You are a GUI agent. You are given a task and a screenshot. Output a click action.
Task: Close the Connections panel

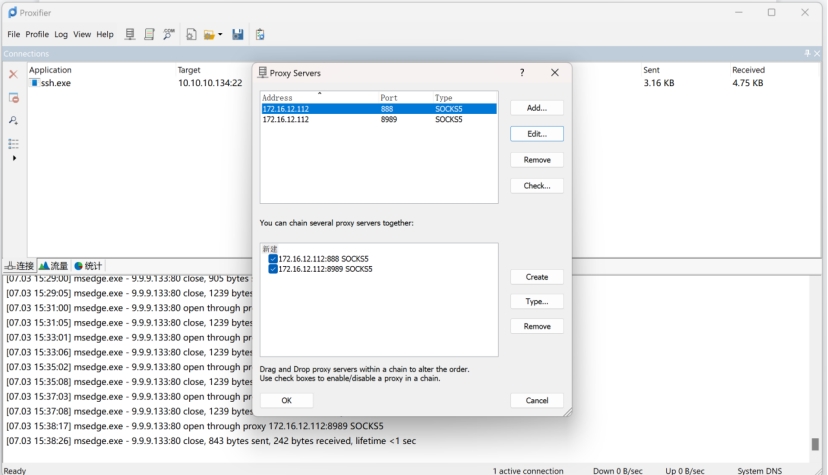(x=817, y=53)
